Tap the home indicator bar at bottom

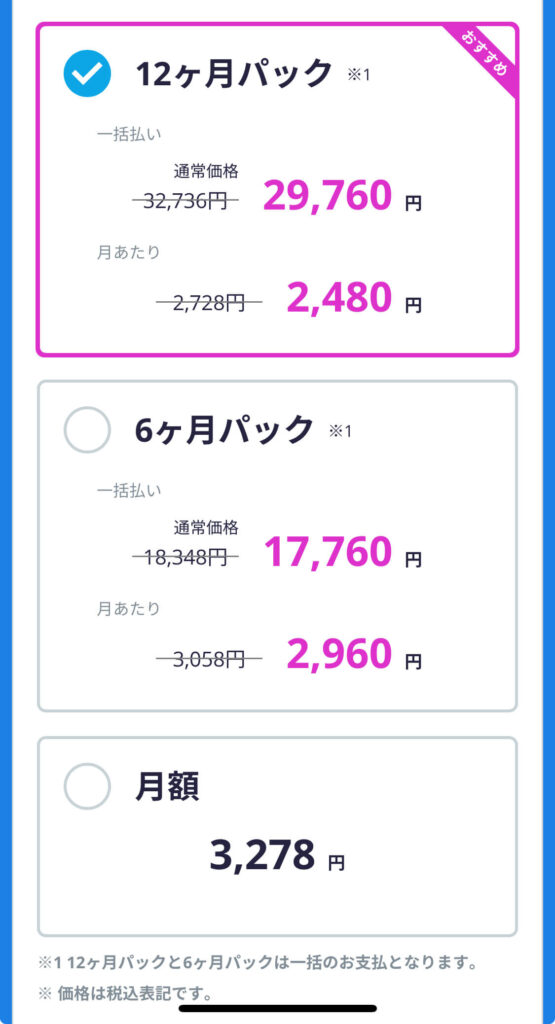278,1008
